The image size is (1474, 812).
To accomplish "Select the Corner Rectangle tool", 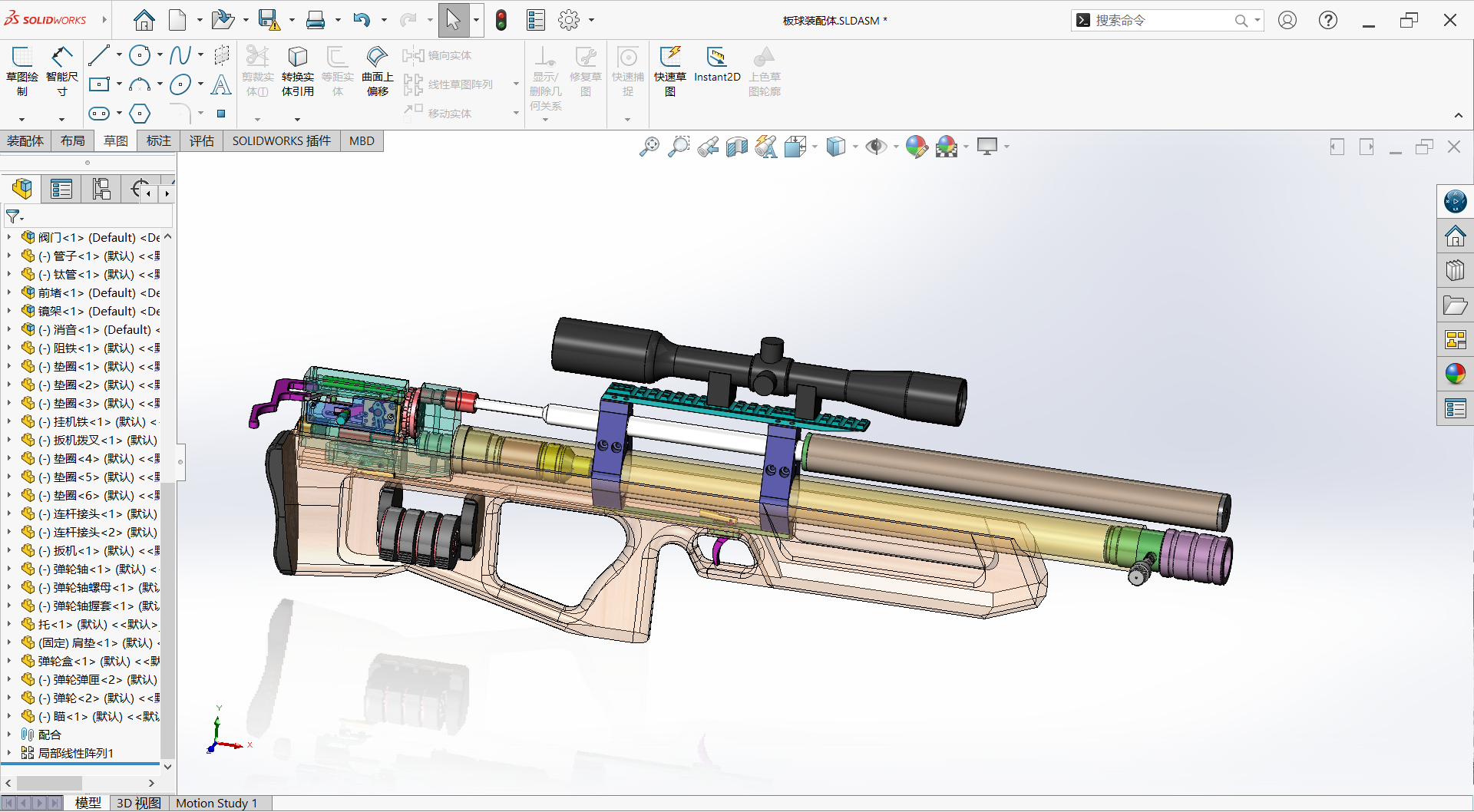I will tap(99, 84).
